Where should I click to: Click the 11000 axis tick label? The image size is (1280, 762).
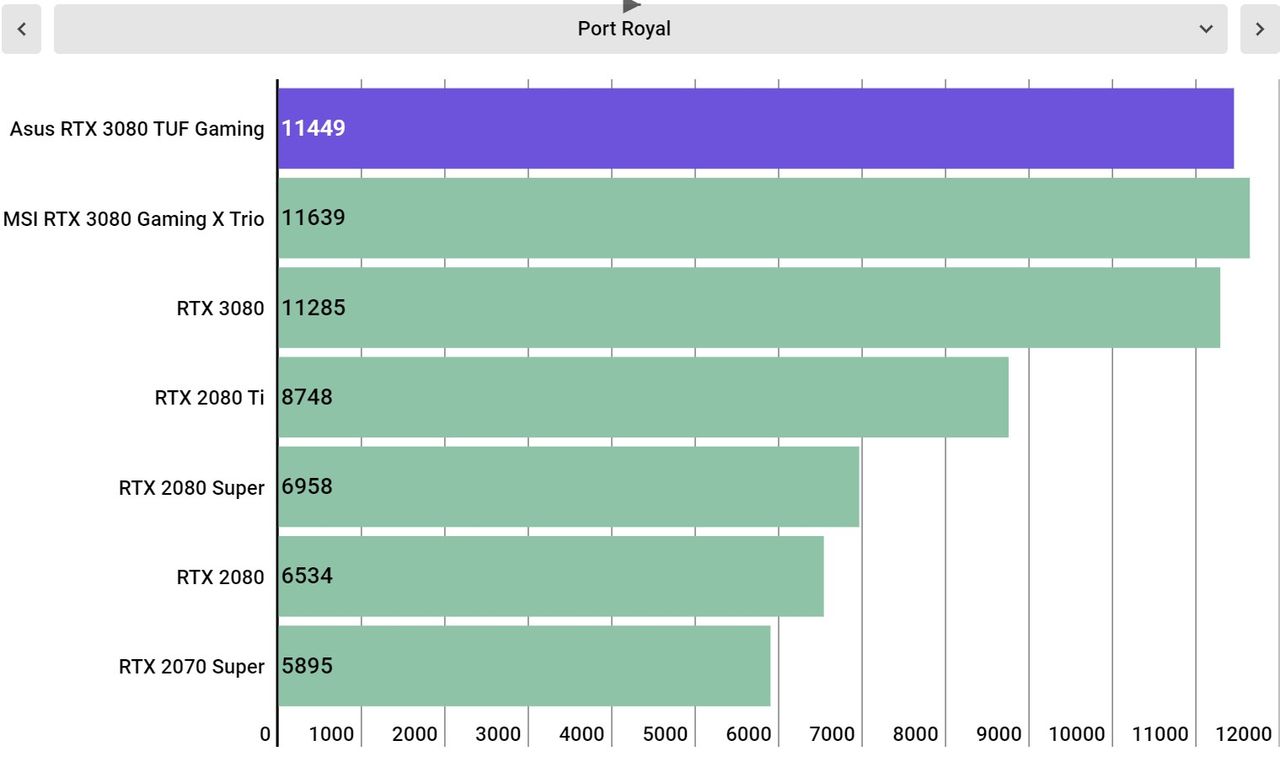point(1160,735)
